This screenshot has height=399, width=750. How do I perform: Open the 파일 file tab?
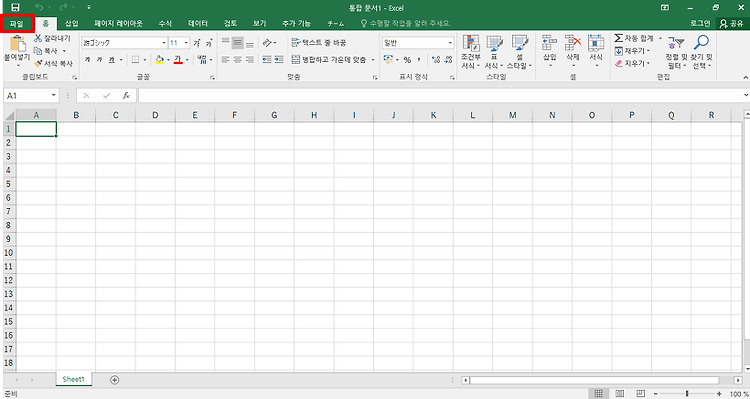(x=16, y=23)
